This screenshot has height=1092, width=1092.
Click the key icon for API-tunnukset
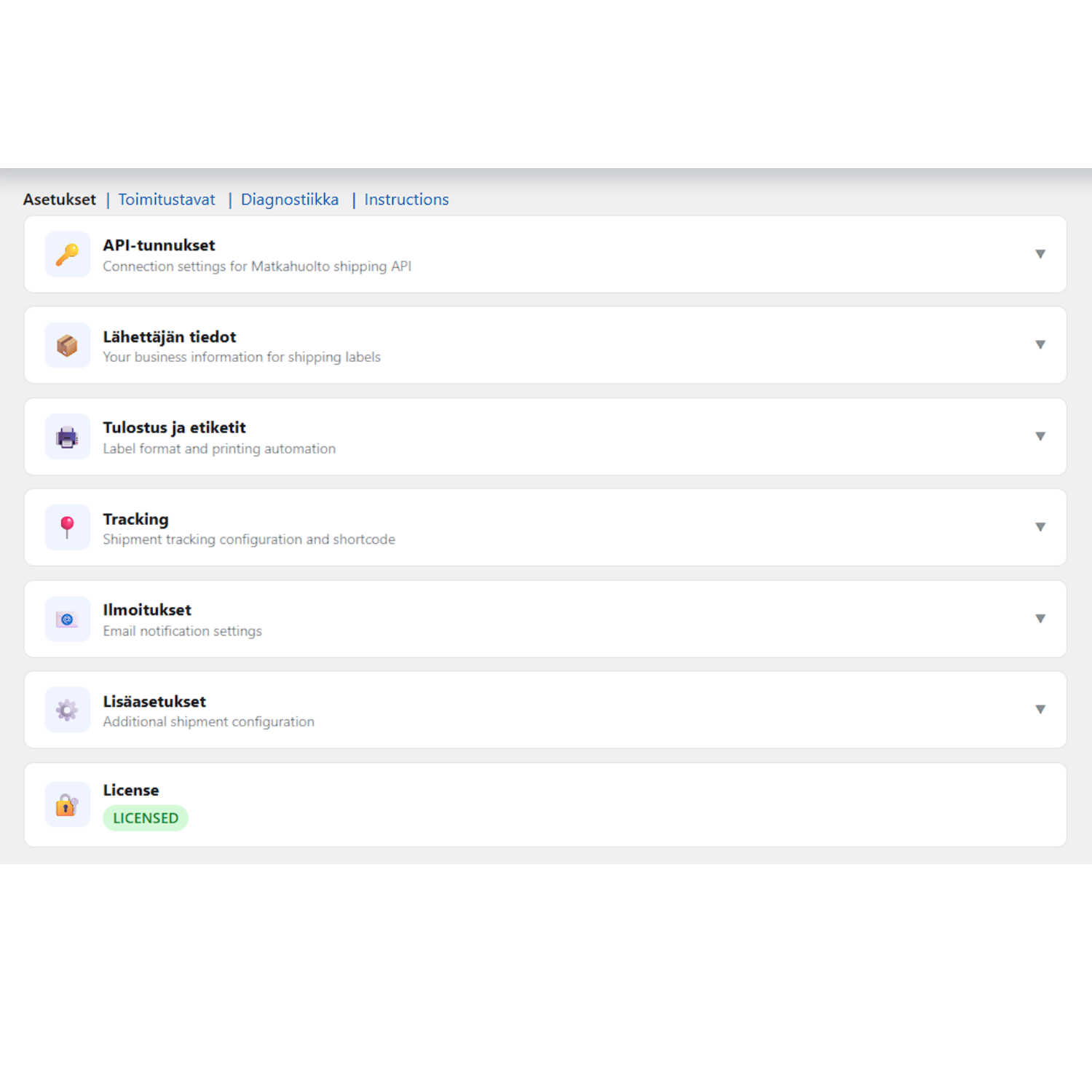click(x=68, y=254)
